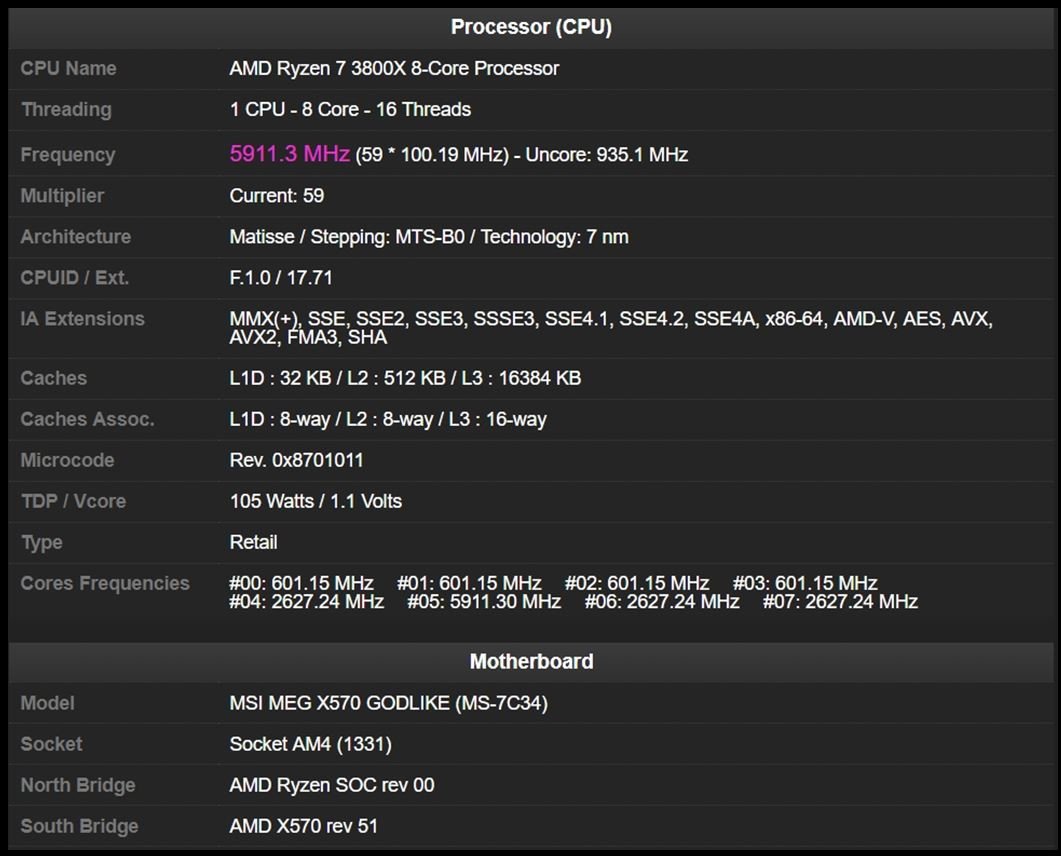Select the Socket AM4 (1331) value
Viewport: 1061px width, 856px height.
[310, 744]
